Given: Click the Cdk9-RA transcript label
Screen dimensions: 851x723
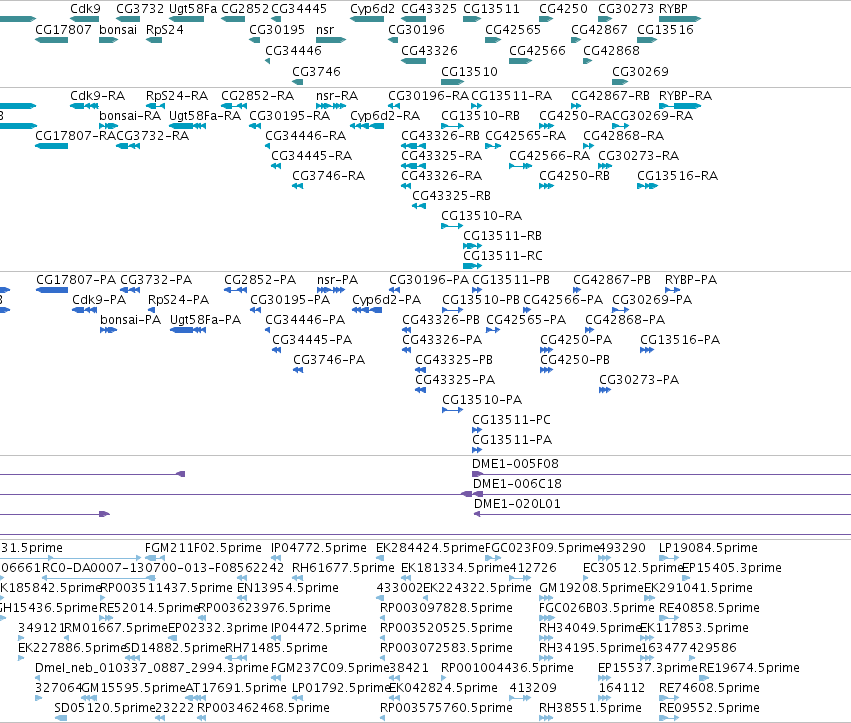Looking at the screenshot, I should tap(98, 96).
